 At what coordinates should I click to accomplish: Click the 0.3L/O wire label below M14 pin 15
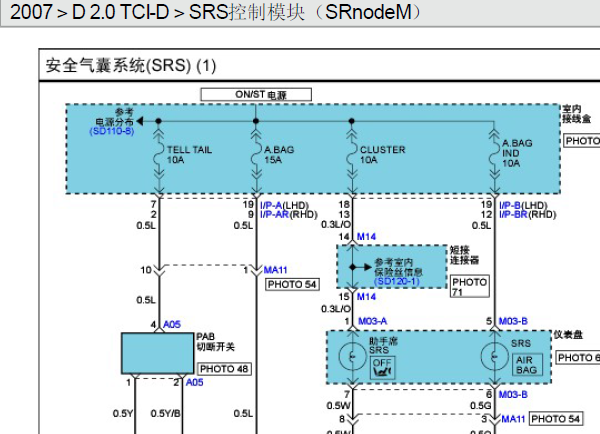point(336,309)
